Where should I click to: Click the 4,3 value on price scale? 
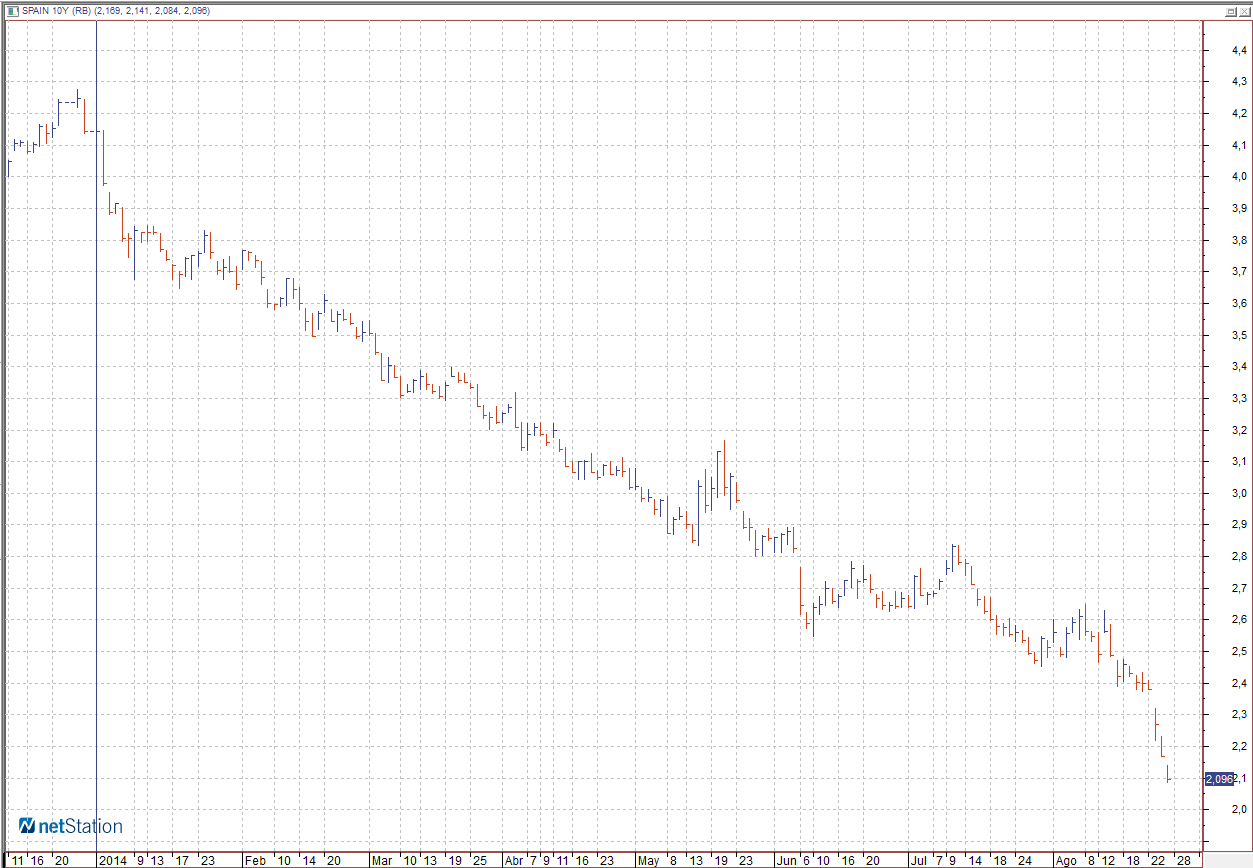point(1239,81)
